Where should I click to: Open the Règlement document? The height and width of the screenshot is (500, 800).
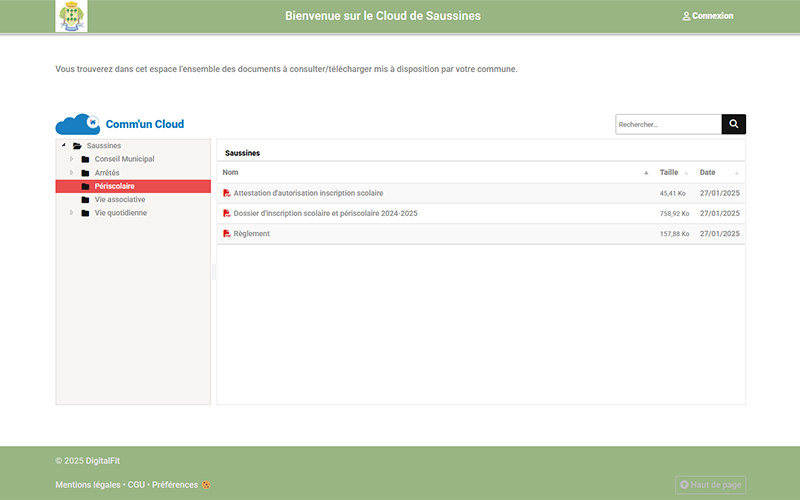[x=252, y=234]
